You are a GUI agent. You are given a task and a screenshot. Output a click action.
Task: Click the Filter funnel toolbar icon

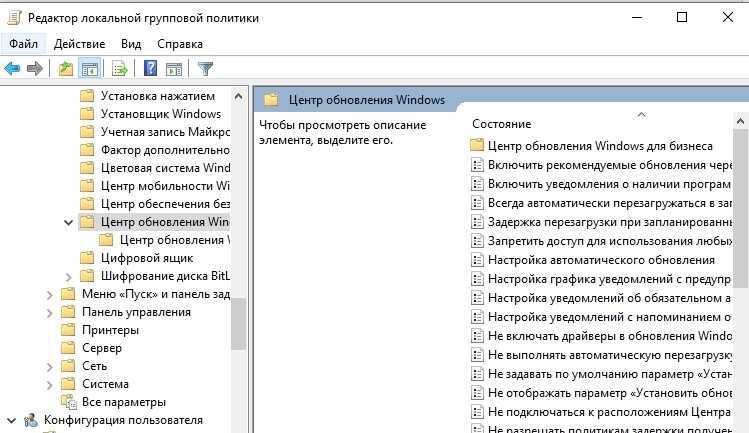(x=205, y=69)
